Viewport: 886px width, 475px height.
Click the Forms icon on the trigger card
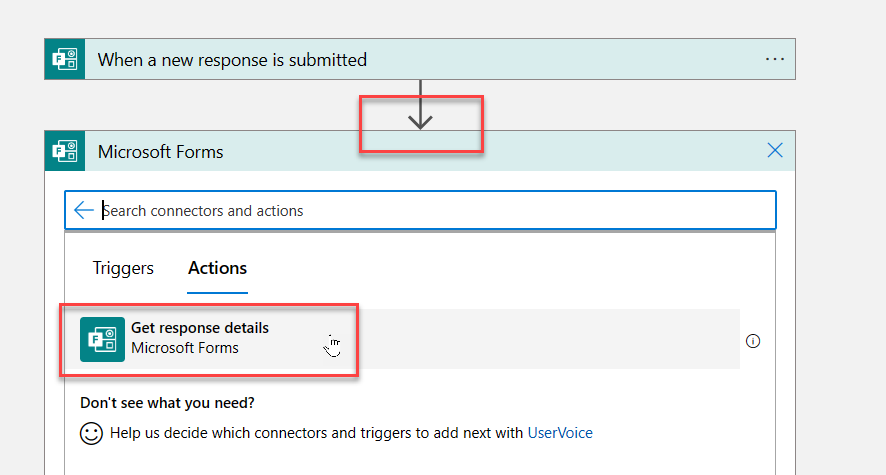[x=65, y=59]
